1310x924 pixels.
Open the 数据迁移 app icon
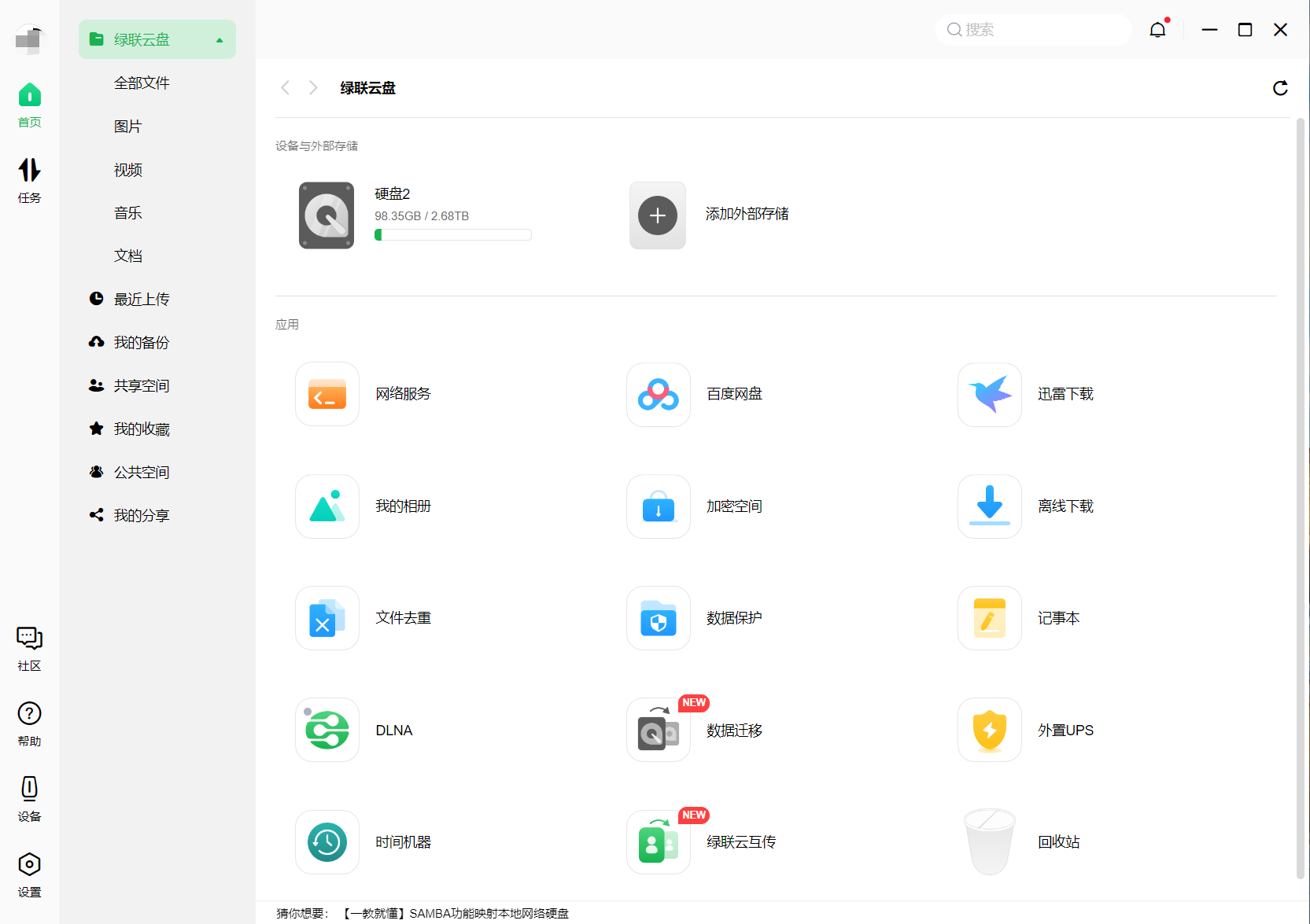tap(659, 730)
